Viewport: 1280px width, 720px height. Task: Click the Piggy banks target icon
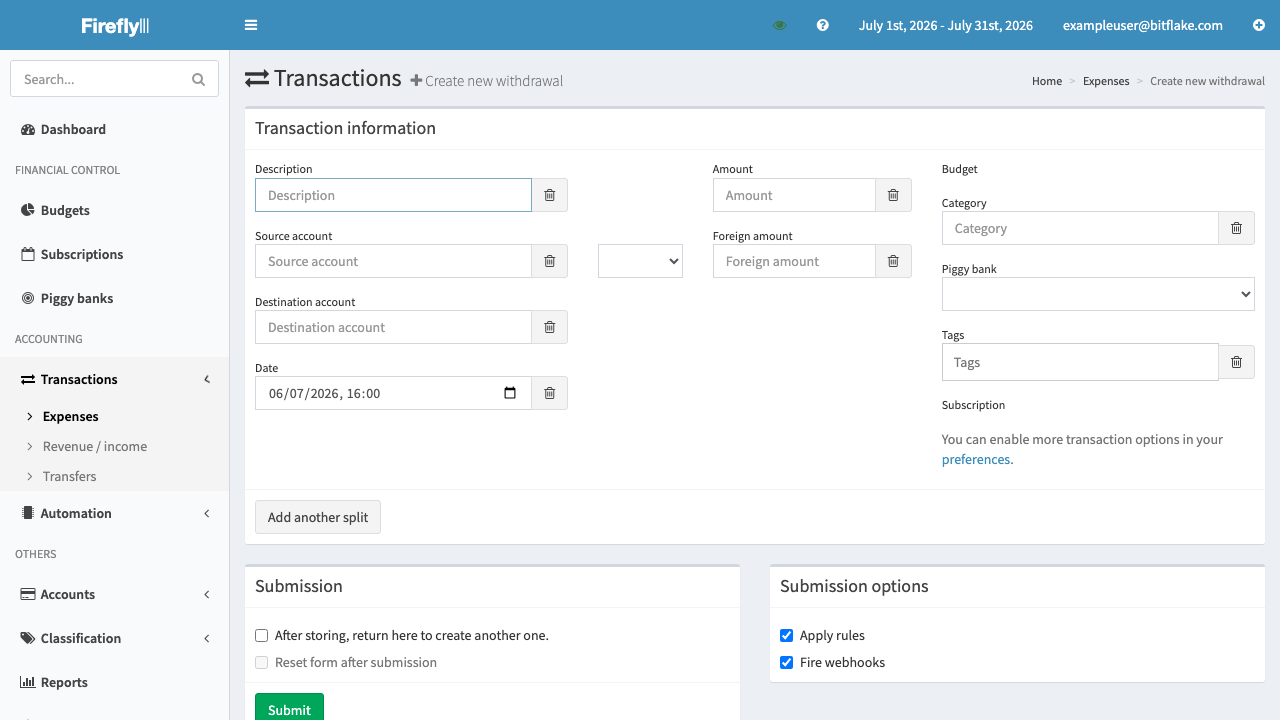[28, 298]
